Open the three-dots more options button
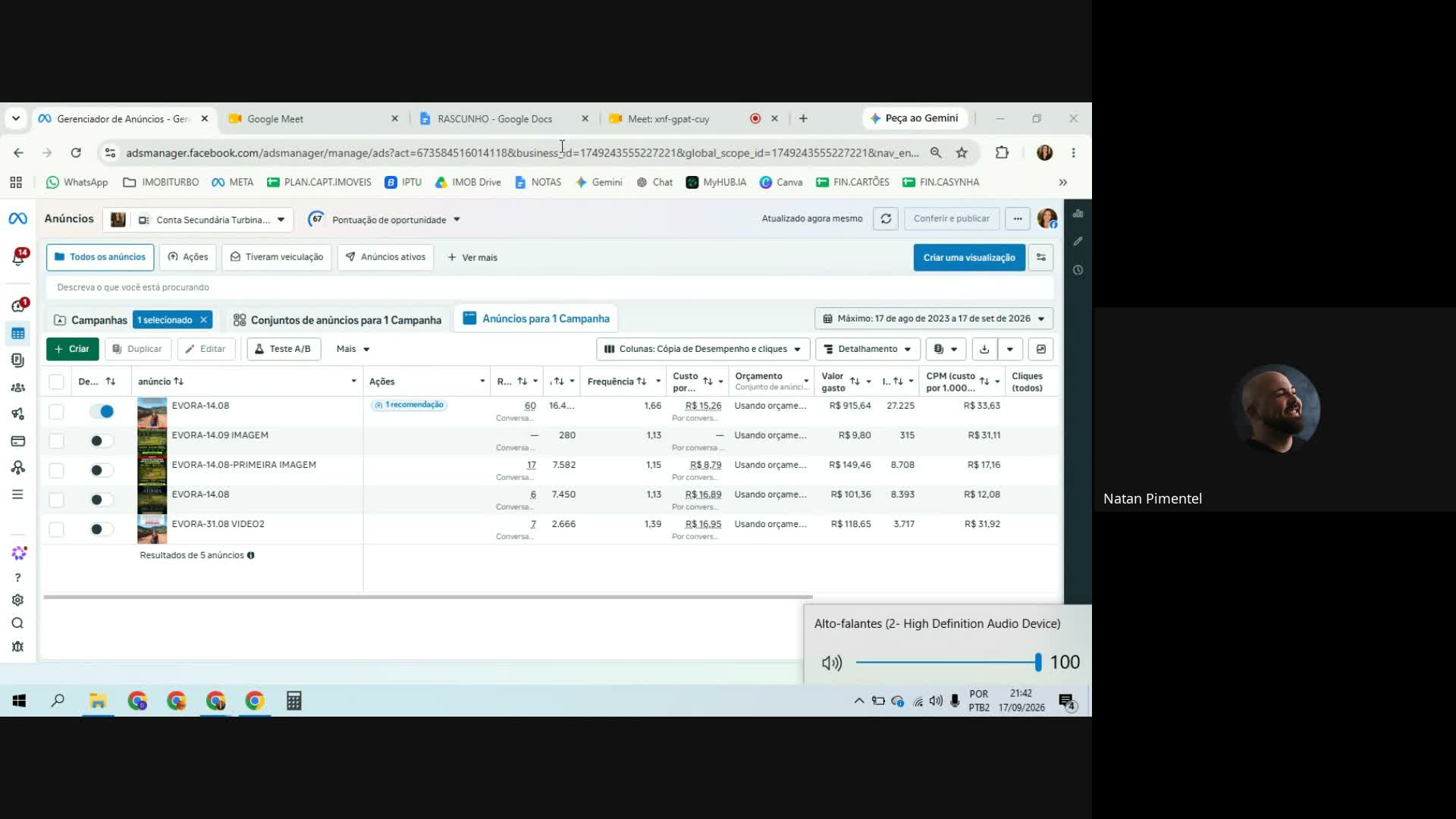This screenshot has width=1456, height=819. click(x=1018, y=218)
